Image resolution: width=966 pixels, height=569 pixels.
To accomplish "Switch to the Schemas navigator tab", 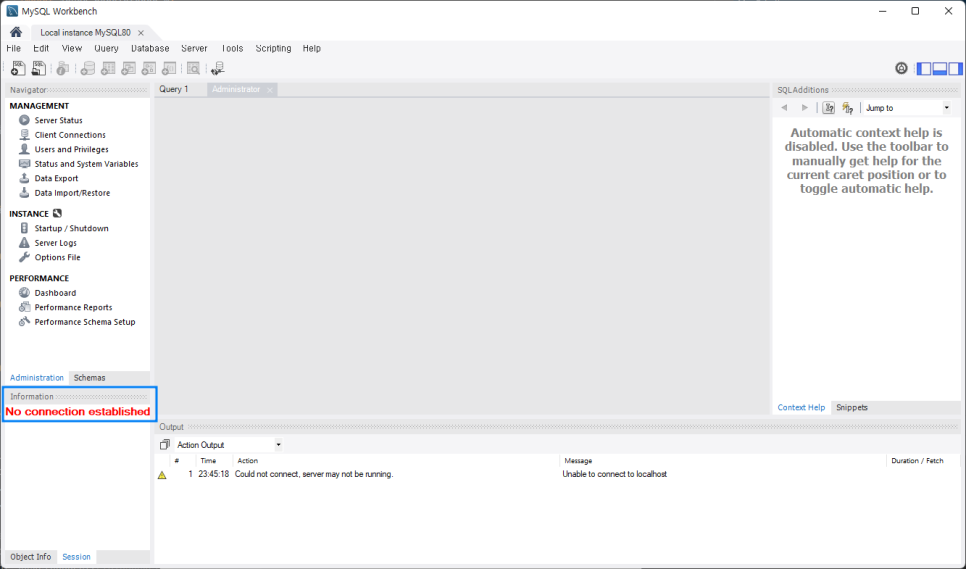I will tap(89, 377).
